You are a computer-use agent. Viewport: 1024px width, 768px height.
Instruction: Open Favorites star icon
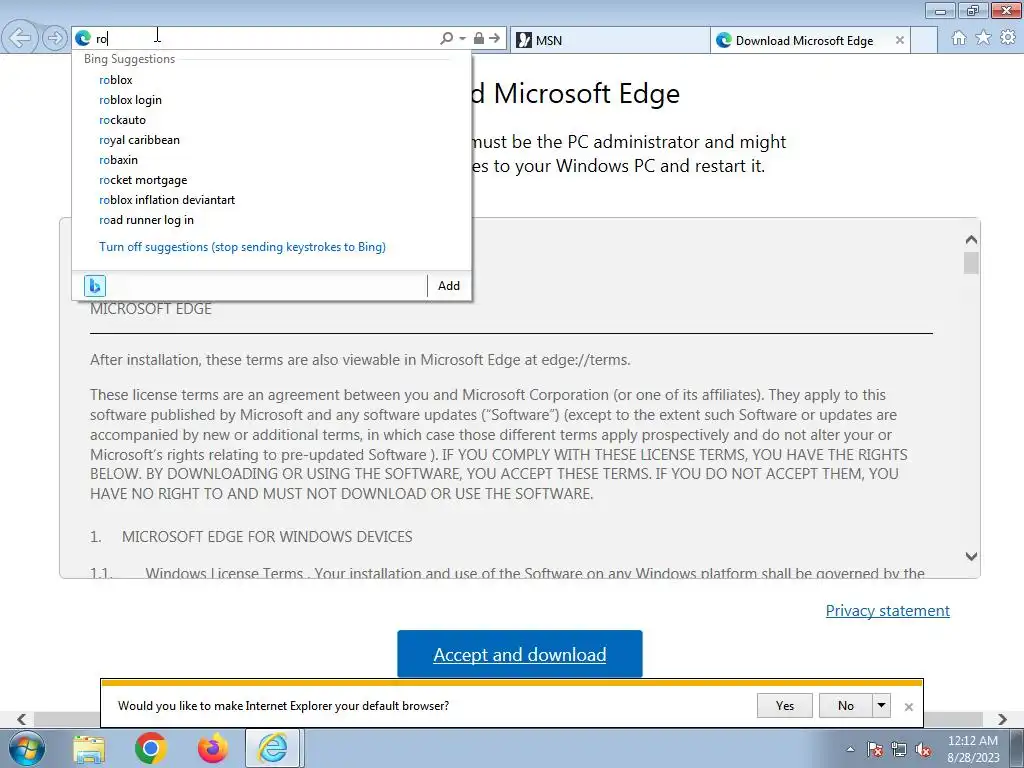point(983,38)
